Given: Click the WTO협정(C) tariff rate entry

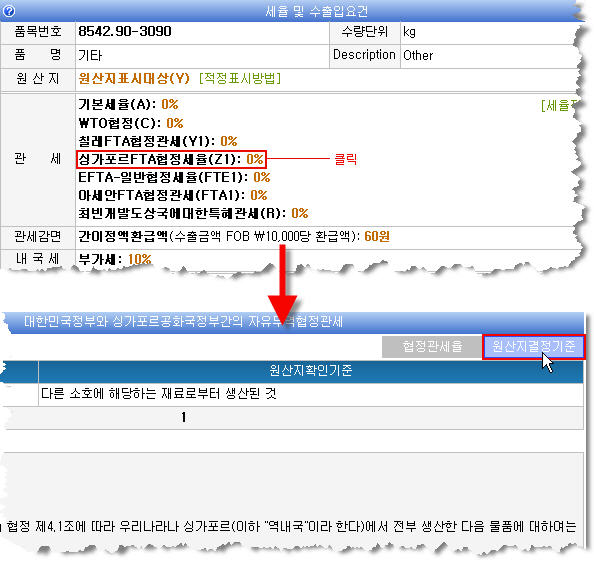Looking at the screenshot, I should pos(131,123).
